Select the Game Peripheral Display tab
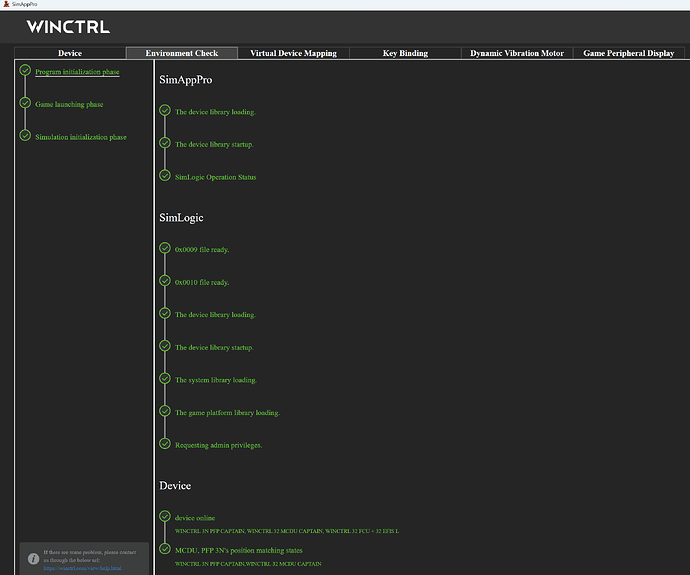The image size is (690, 575). tap(628, 53)
